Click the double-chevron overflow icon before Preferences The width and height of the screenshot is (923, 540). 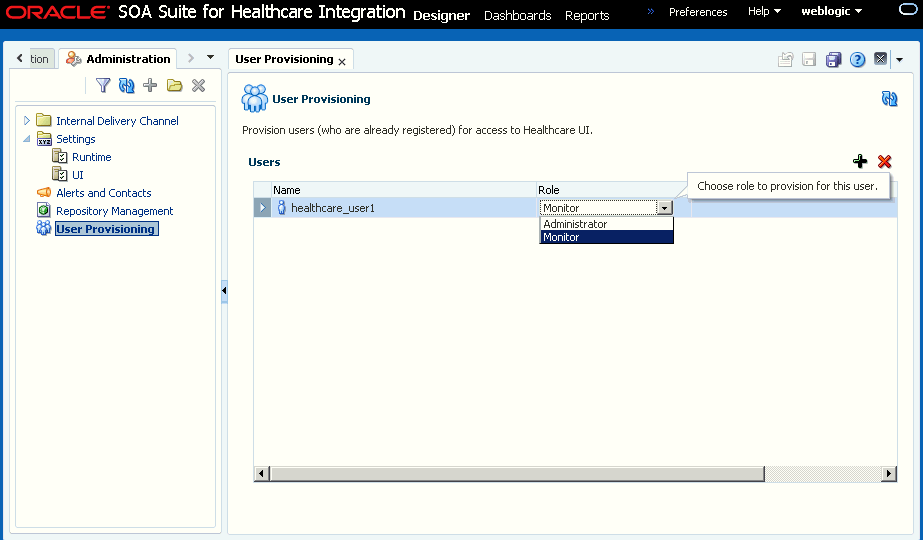tap(650, 11)
